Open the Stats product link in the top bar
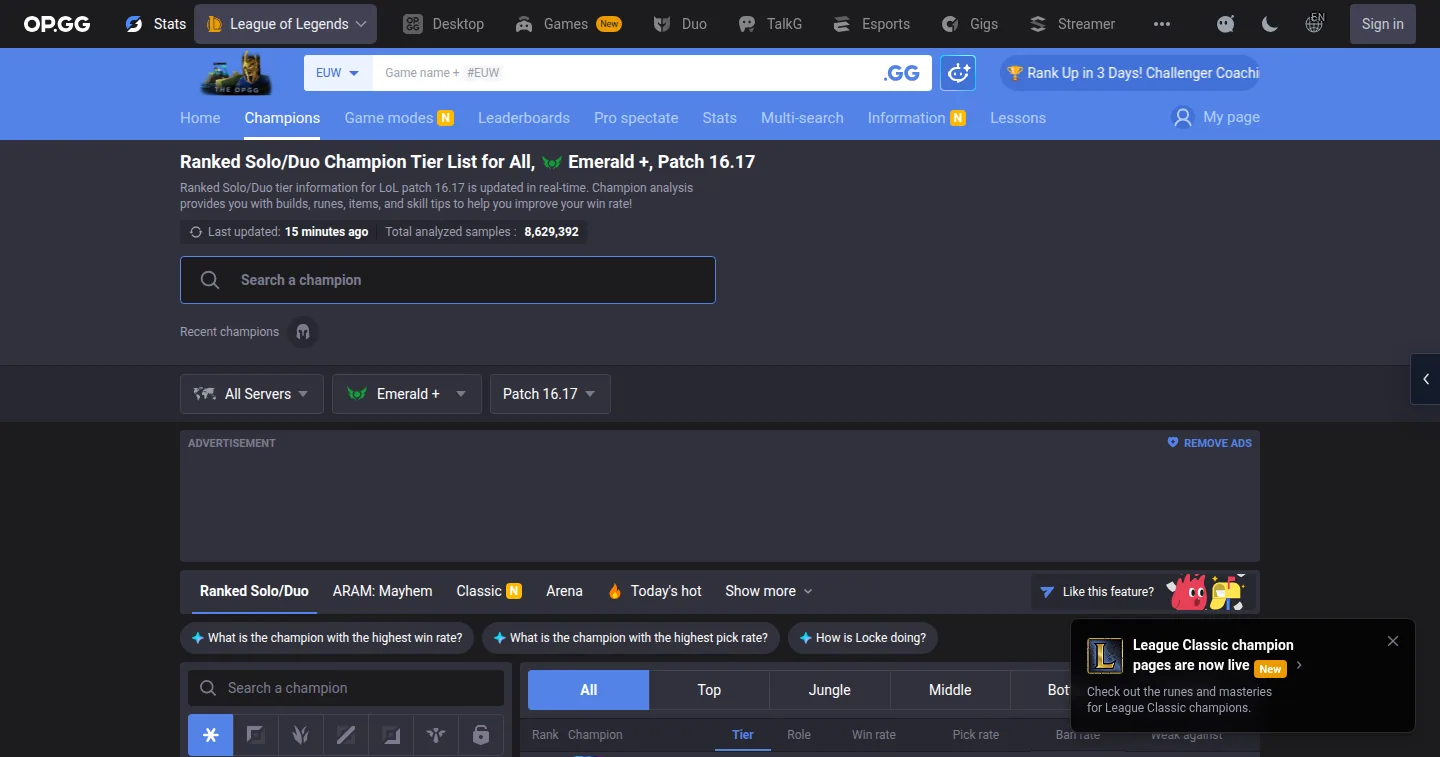Screen dimensions: 1440x757 (x=155, y=24)
